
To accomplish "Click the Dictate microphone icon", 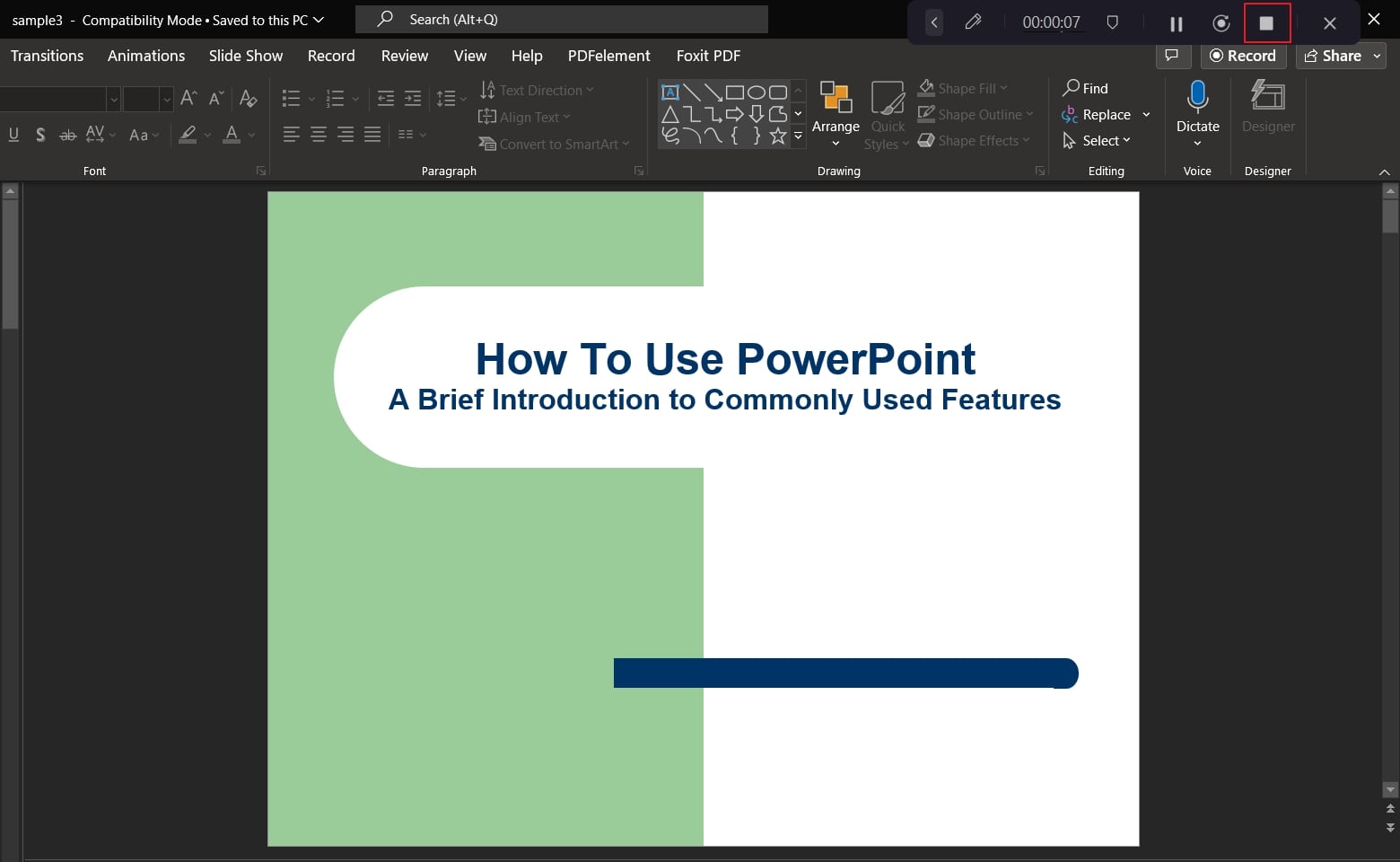I will [x=1197, y=96].
